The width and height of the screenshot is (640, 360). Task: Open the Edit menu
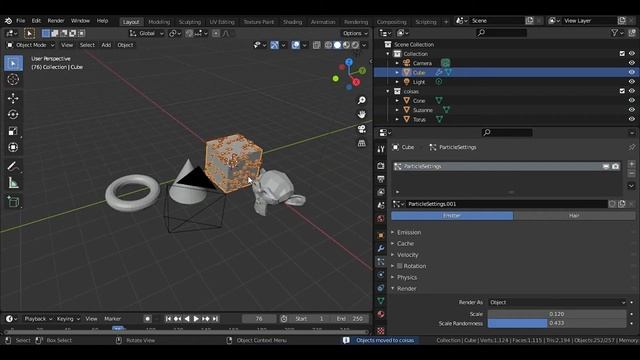click(36, 20)
